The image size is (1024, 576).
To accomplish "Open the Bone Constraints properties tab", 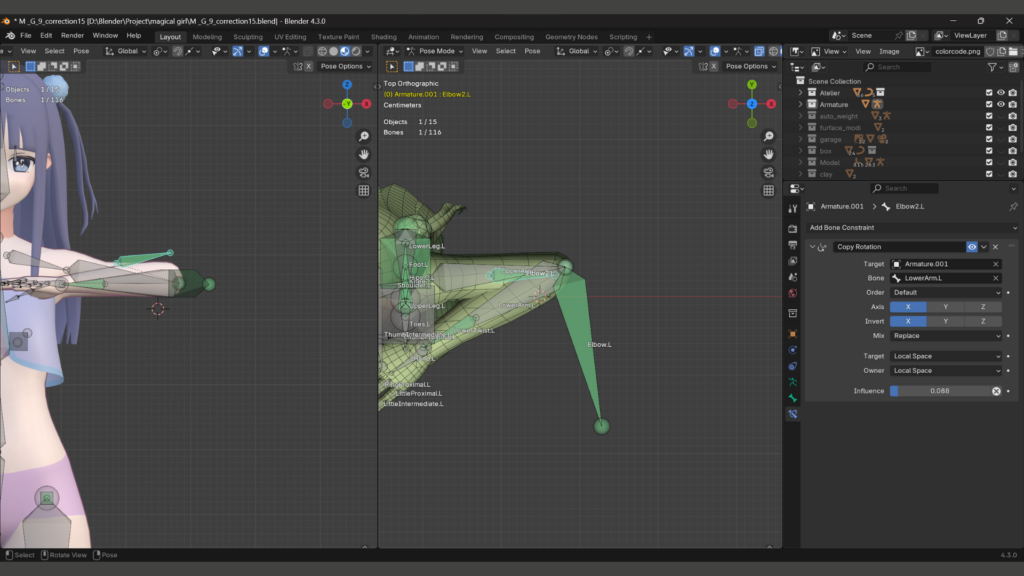I will (x=792, y=413).
